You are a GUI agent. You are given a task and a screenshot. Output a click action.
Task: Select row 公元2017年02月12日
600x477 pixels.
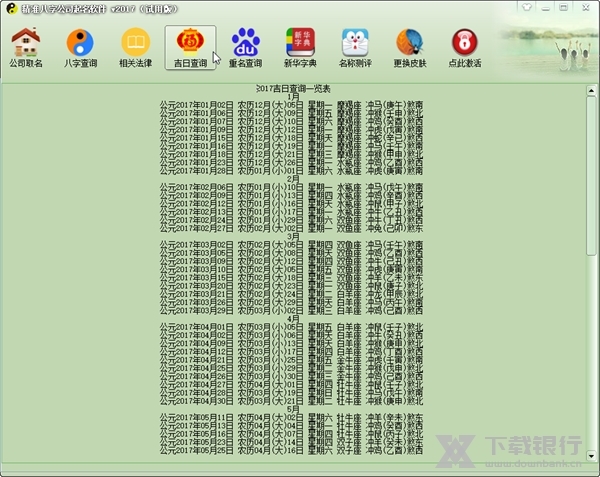point(291,203)
